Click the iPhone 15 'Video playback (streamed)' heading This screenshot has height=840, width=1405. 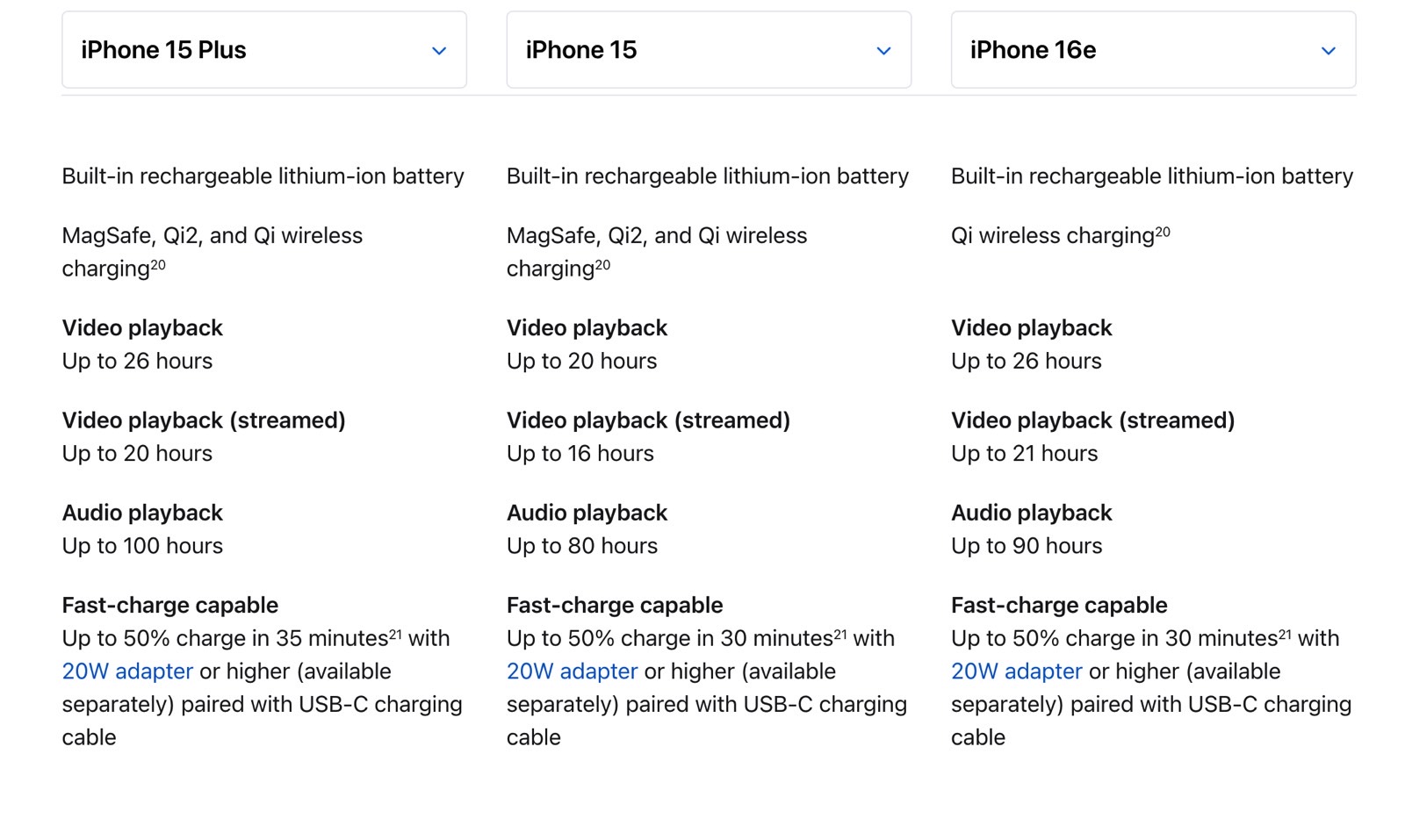pos(648,420)
